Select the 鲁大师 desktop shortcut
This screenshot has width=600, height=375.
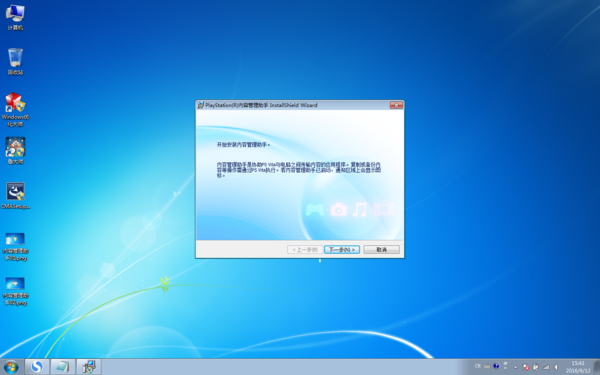(15, 151)
